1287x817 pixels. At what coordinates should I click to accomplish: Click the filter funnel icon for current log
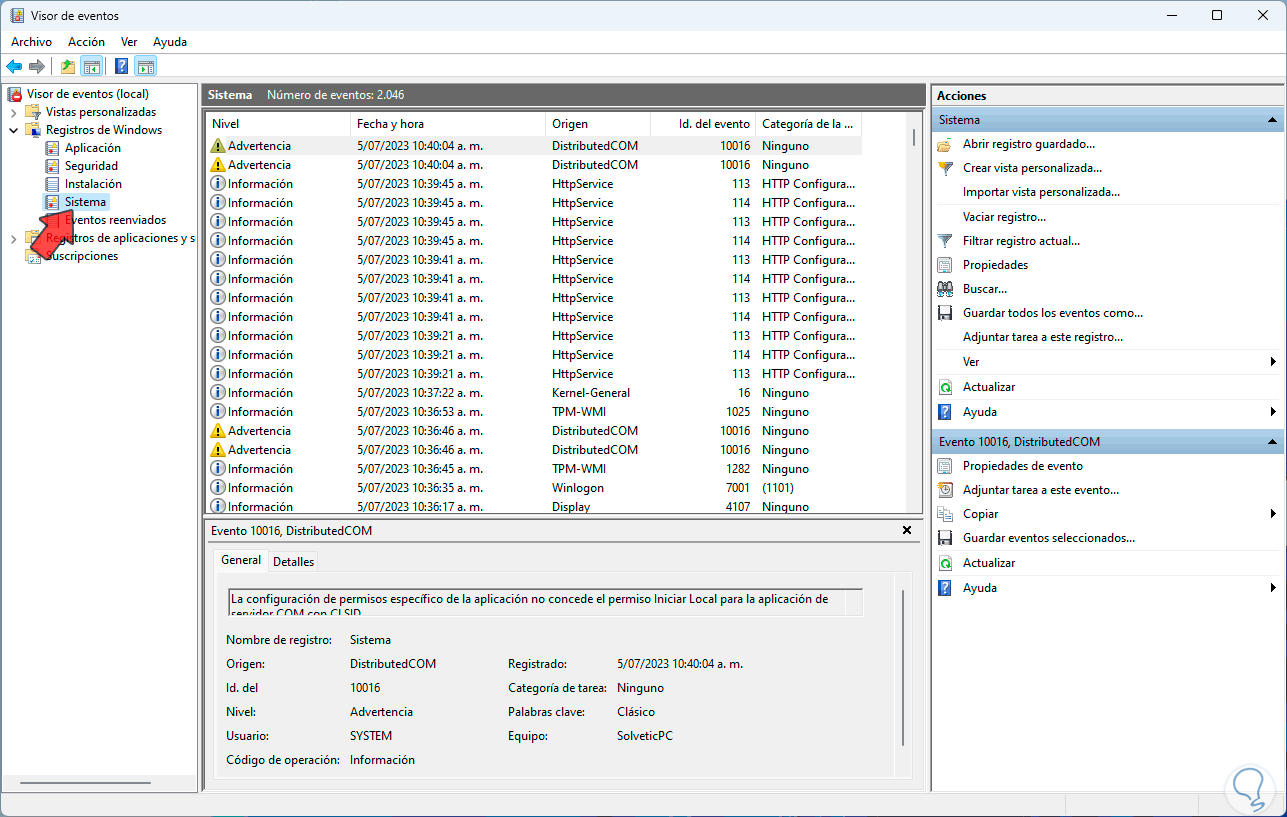(x=945, y=241)
